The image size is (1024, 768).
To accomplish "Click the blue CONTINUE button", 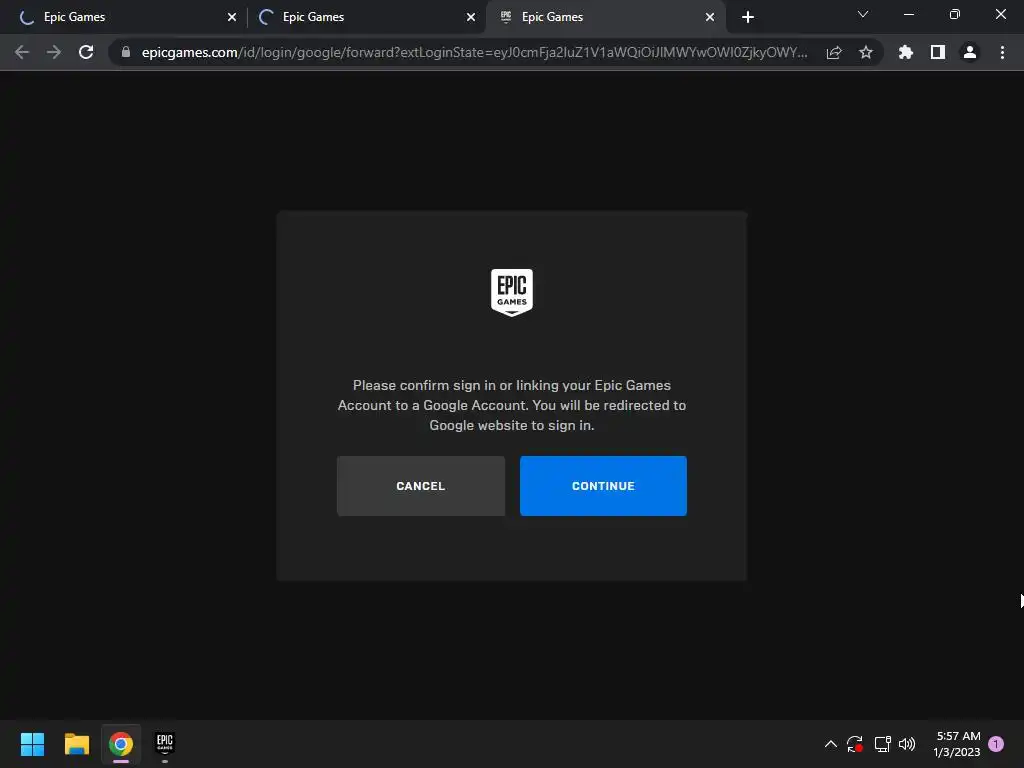I will click(603, 486).
